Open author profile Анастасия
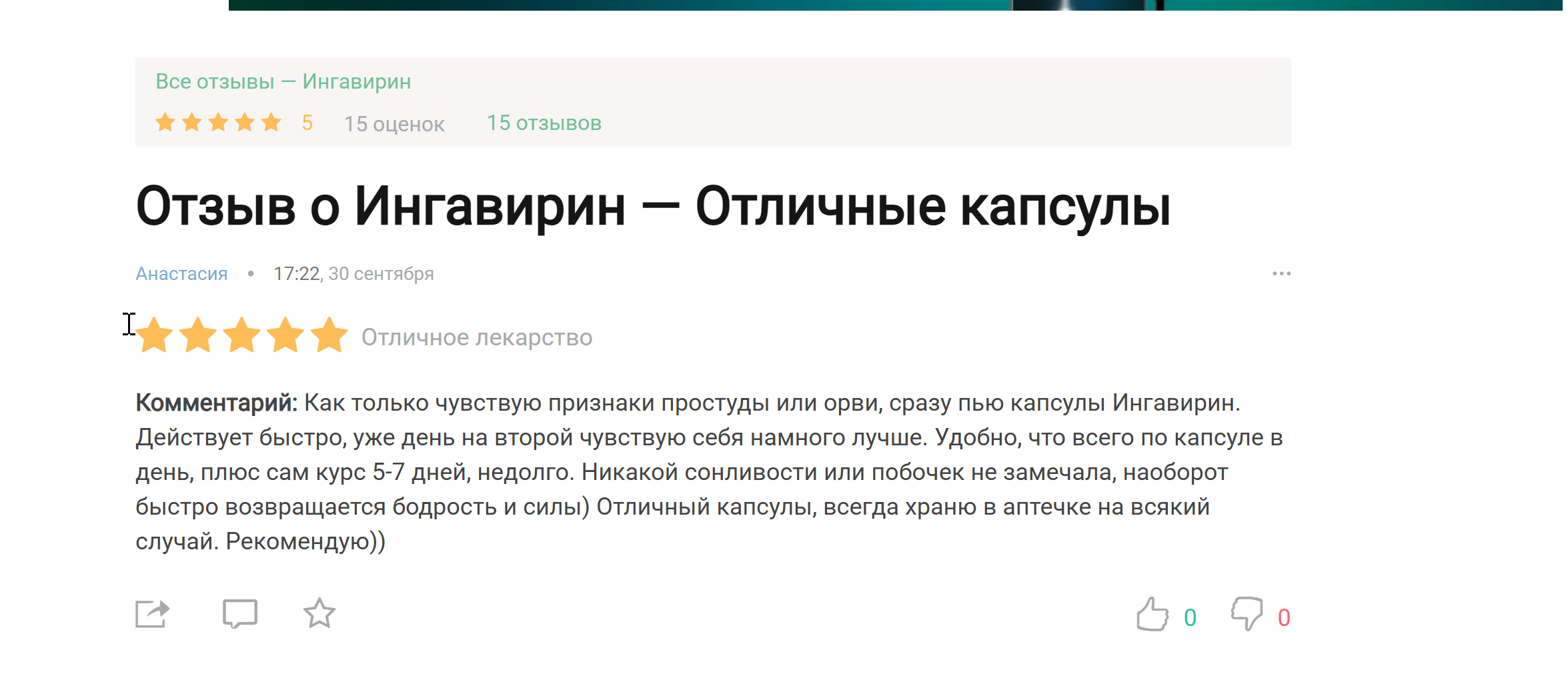Screen dimensions: 1568x696 click(181, 274)
